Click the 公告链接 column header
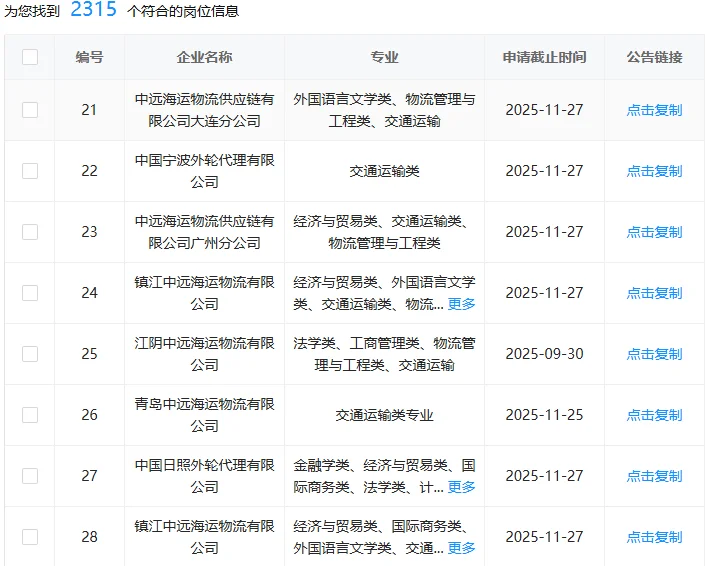This screenshot has width=705, height=566. coord(655,57)
